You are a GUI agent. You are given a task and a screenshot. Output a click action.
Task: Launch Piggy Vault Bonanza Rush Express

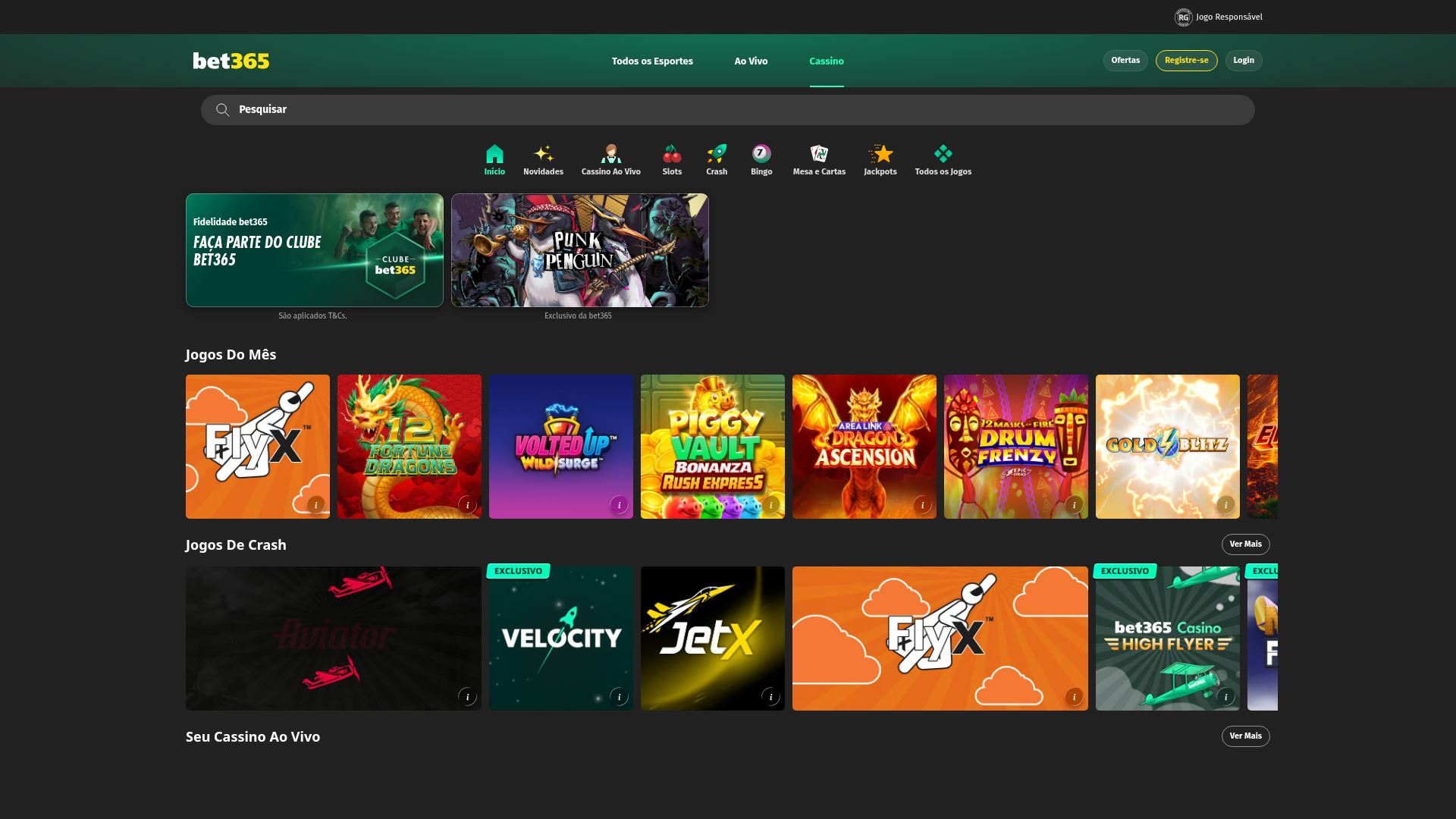[713, 447]
